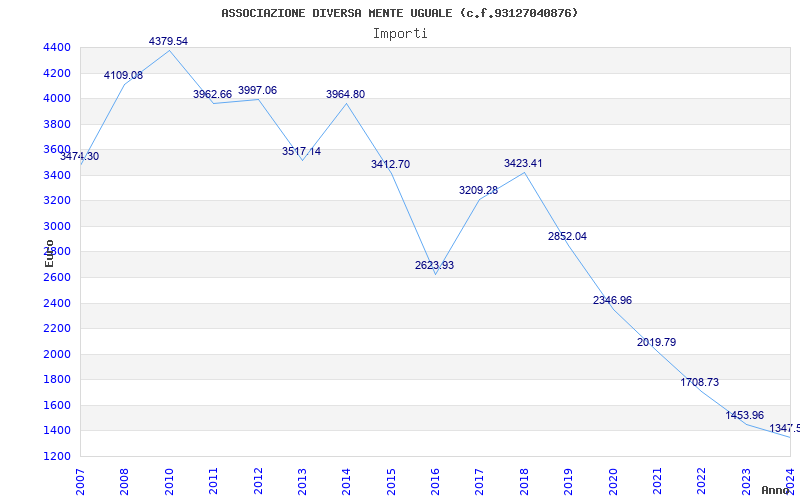Click the 2200 y-axis tick label
The image size is (800, 500).
(57, 329)
